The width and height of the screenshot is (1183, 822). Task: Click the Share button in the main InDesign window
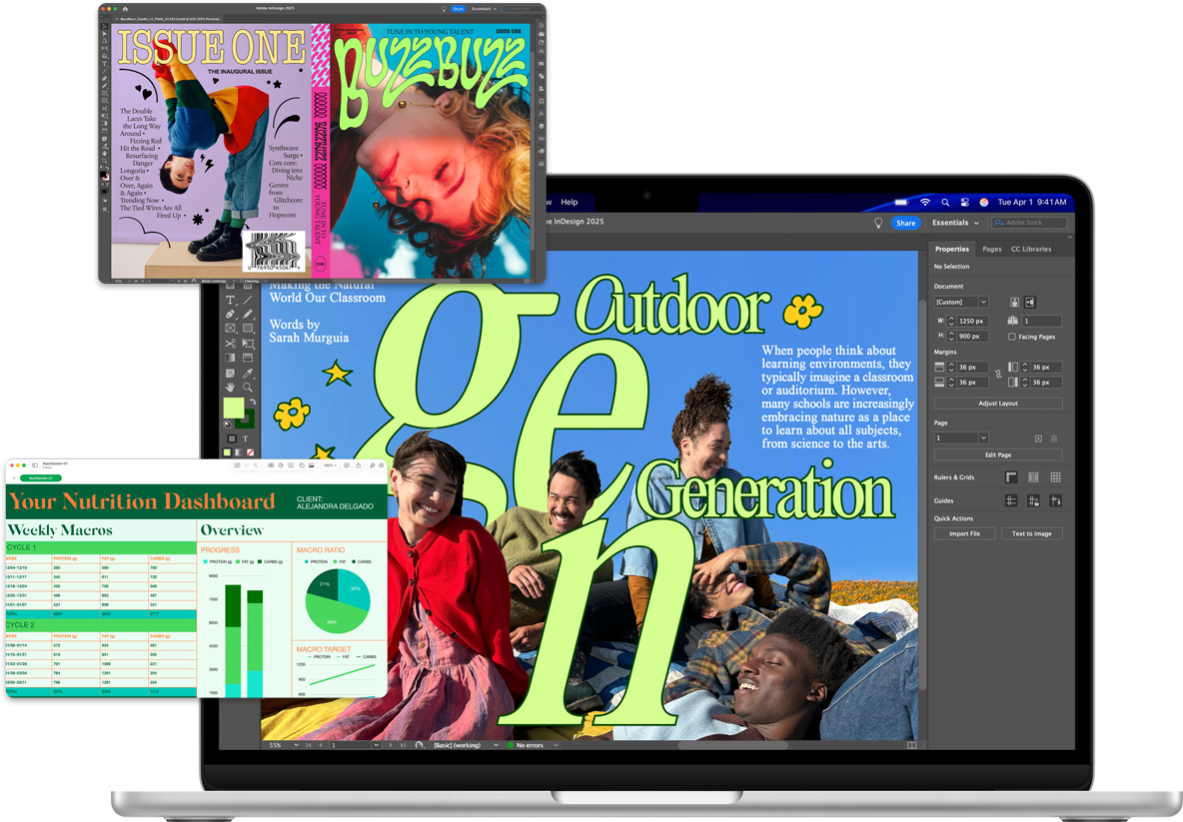pos(906,222)
